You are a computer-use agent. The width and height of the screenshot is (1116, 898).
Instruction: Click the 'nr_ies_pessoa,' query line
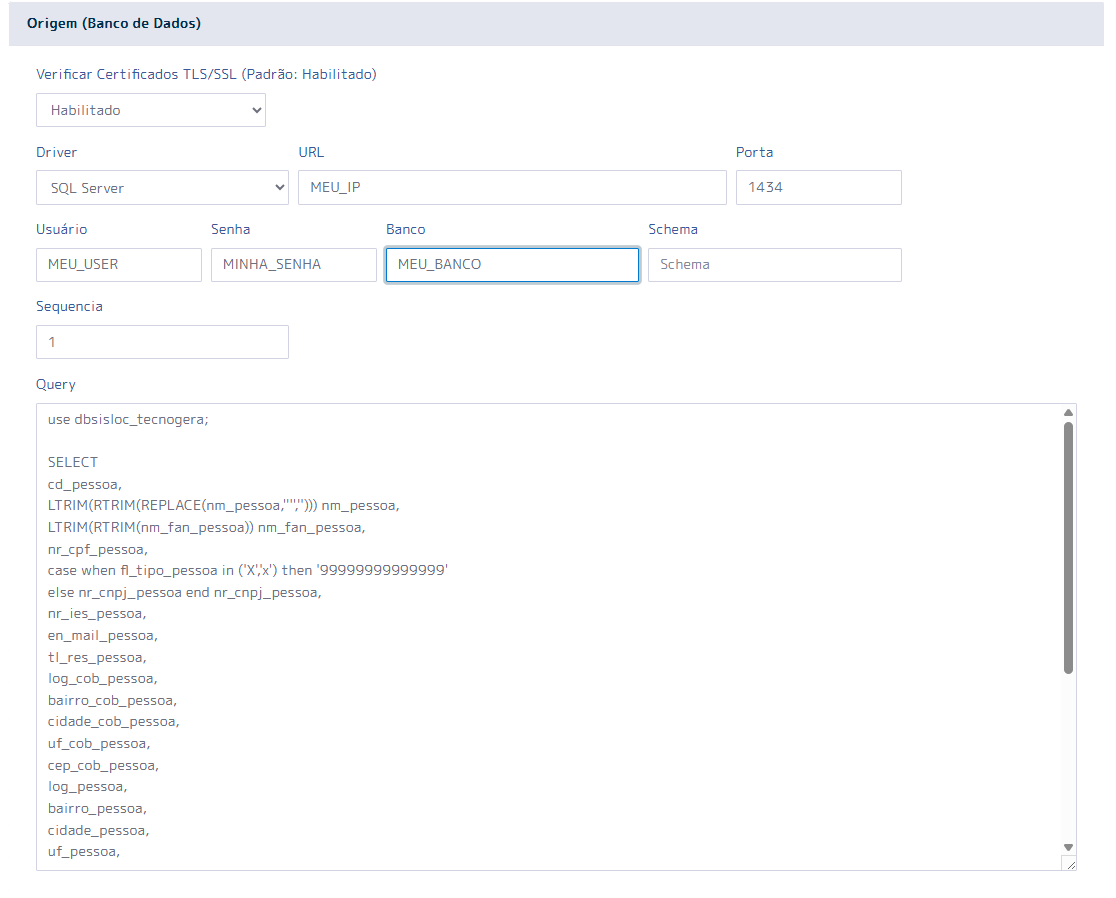coord(97,614)
